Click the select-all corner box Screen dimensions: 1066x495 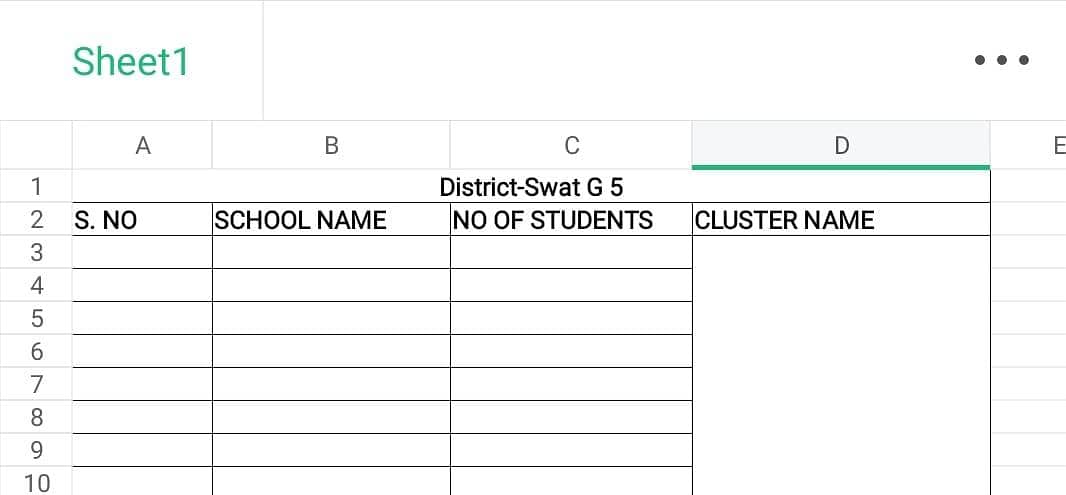[x=37, y=146]
